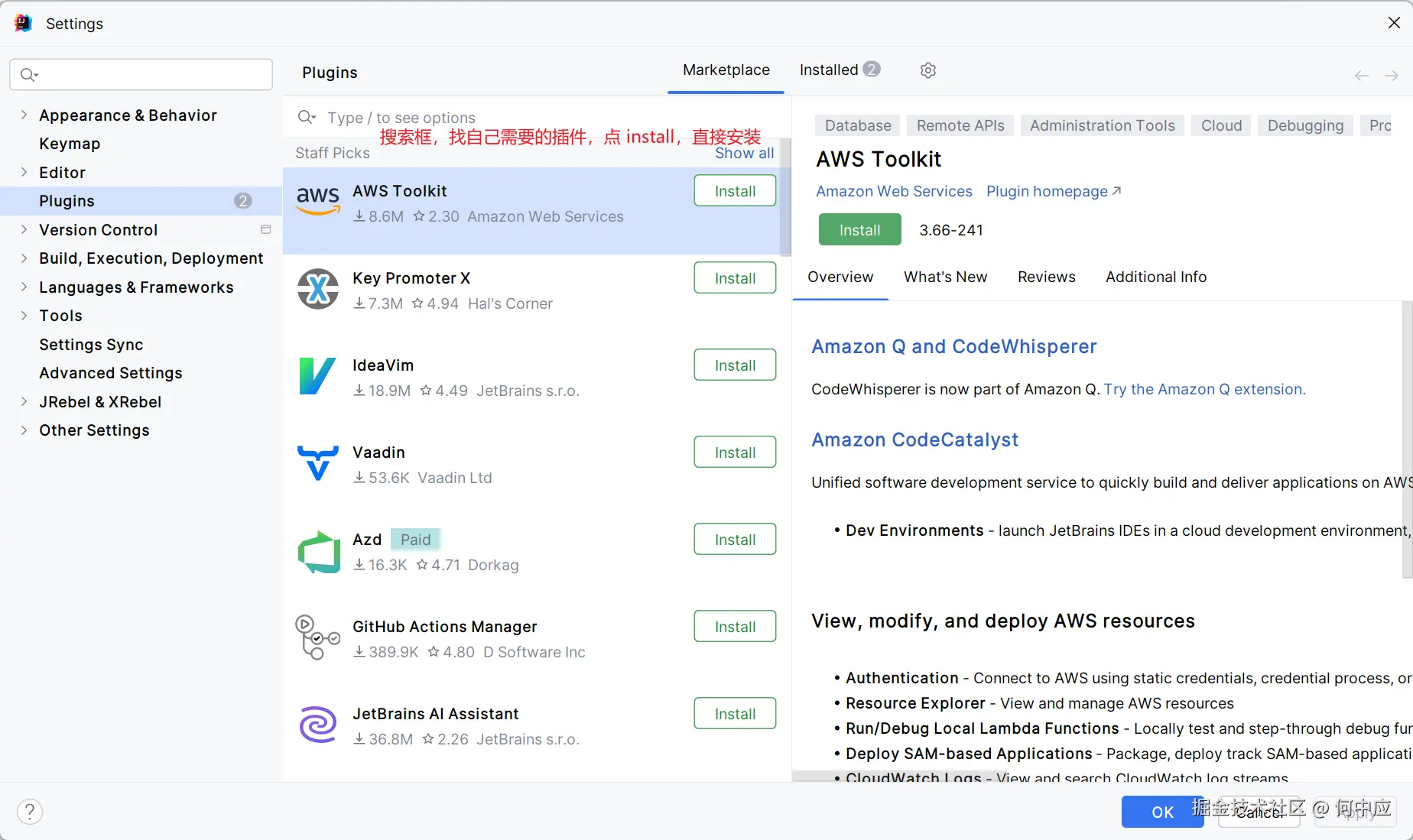Image resolution: width=1413 pixels, height=840 pixels.
Task: Click the plugin search magnifier icon
Action: (x=307, y=117)
